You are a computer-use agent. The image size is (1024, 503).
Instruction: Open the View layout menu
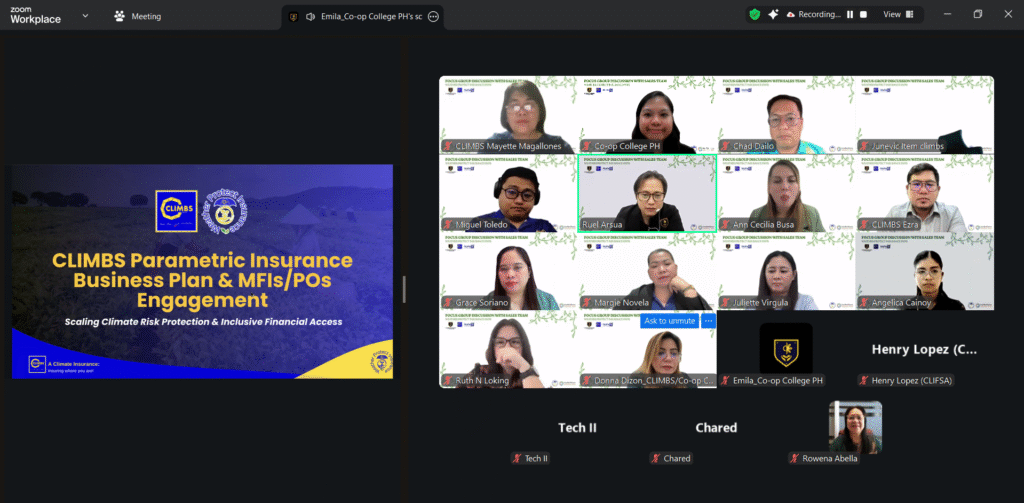pos(898,15)
